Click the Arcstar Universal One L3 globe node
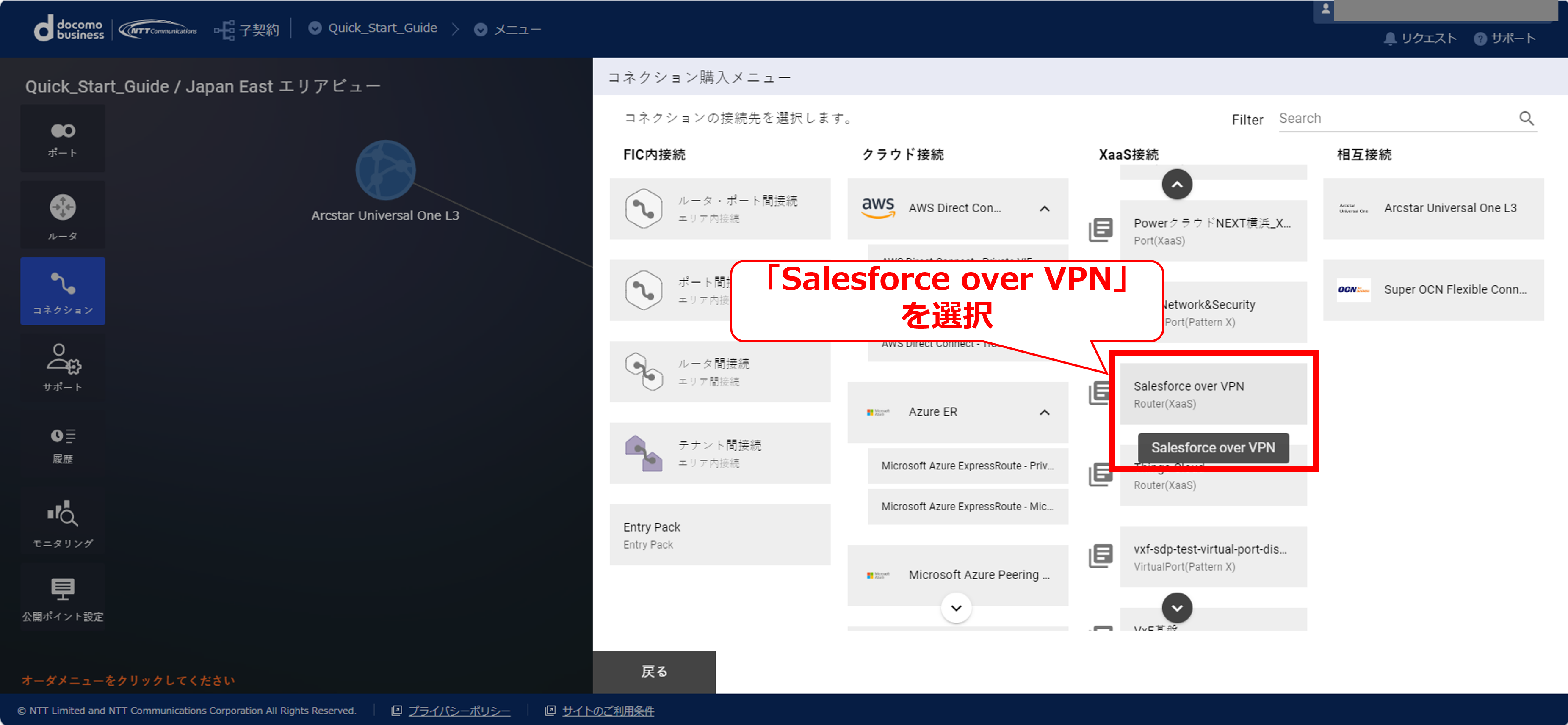 (385, 170)
